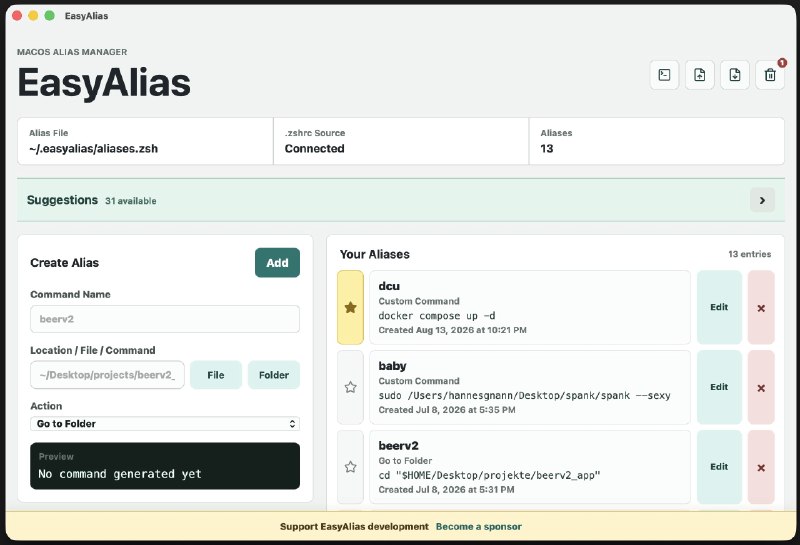Open the Become a sponsor link

pos(479,527)
